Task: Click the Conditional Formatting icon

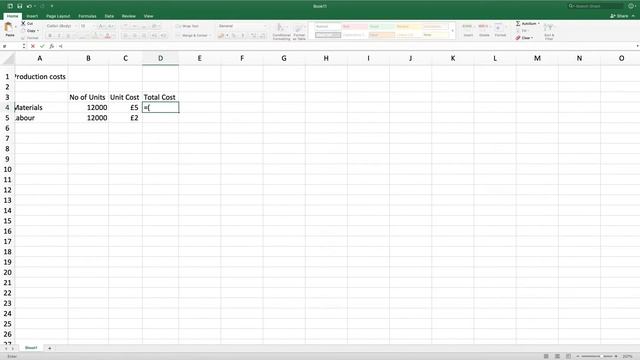Action: click(281, 28)
